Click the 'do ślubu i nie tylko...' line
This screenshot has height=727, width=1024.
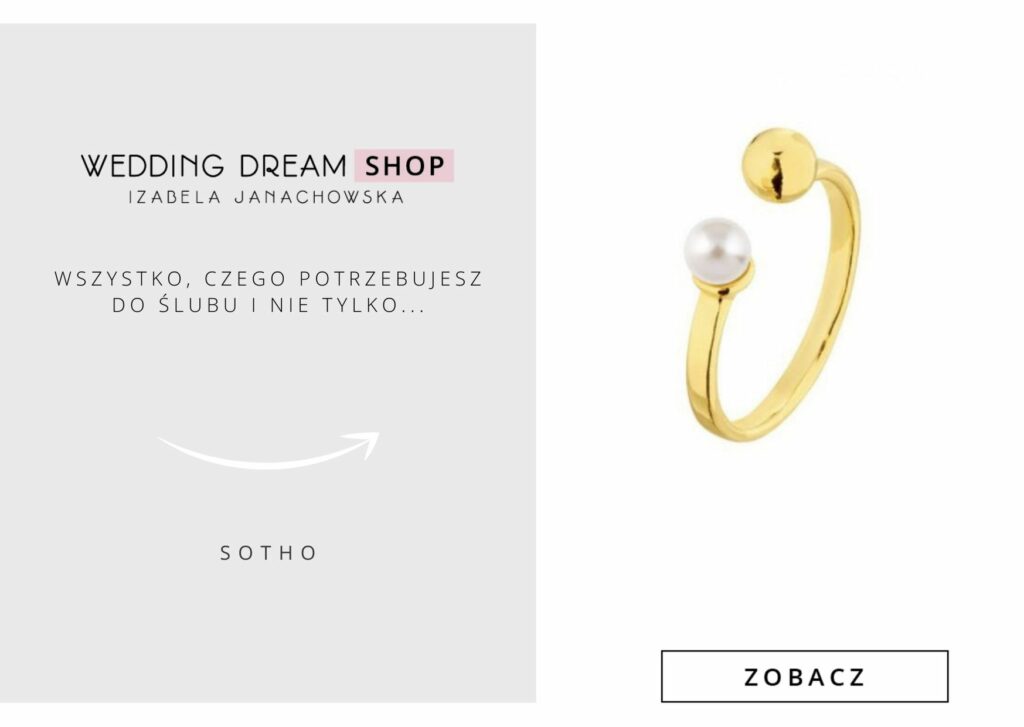(x=268, y=305)
